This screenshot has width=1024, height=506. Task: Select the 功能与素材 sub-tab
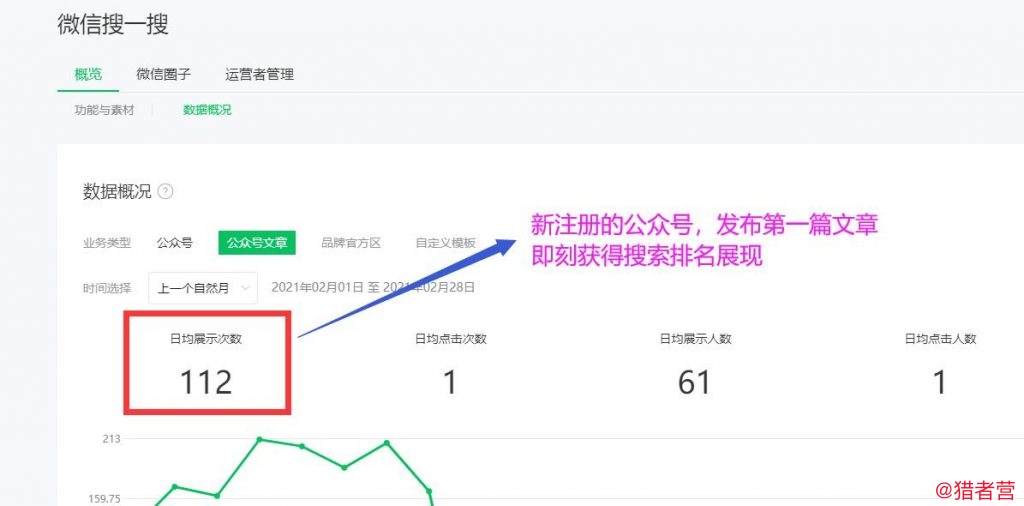104,110
